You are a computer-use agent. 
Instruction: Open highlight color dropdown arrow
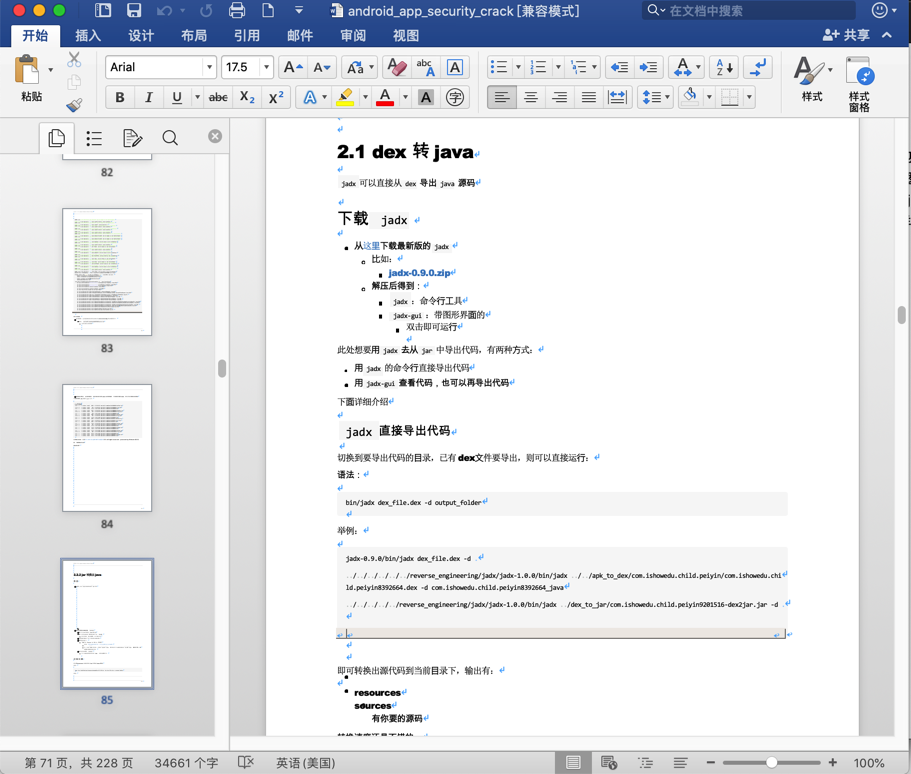365,97
